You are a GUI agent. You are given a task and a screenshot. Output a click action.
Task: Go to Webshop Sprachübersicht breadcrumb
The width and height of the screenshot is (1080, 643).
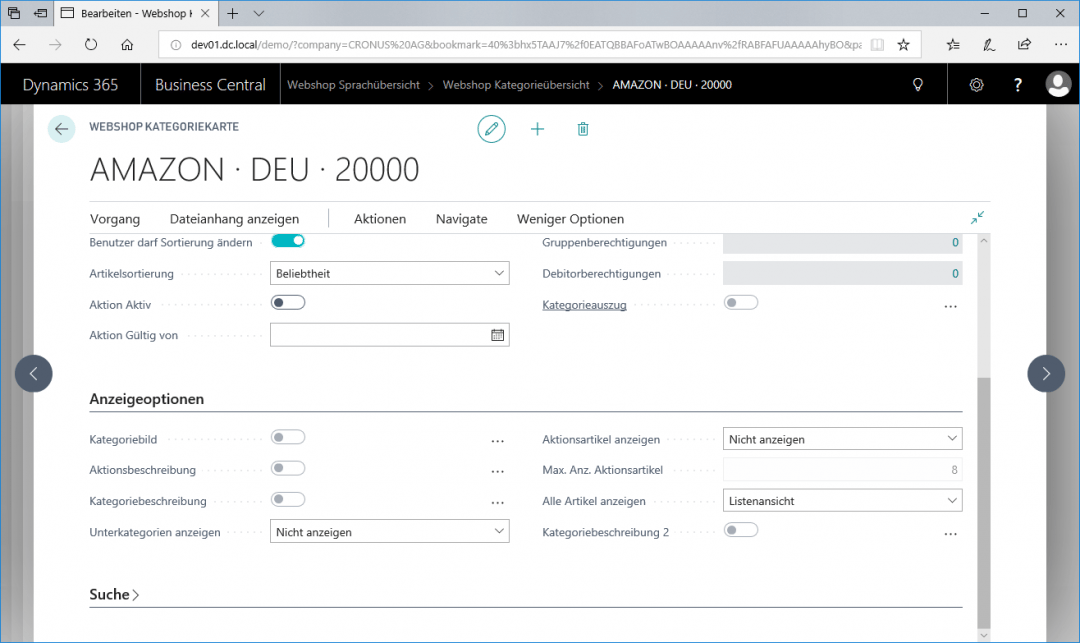tap(353, 85)
